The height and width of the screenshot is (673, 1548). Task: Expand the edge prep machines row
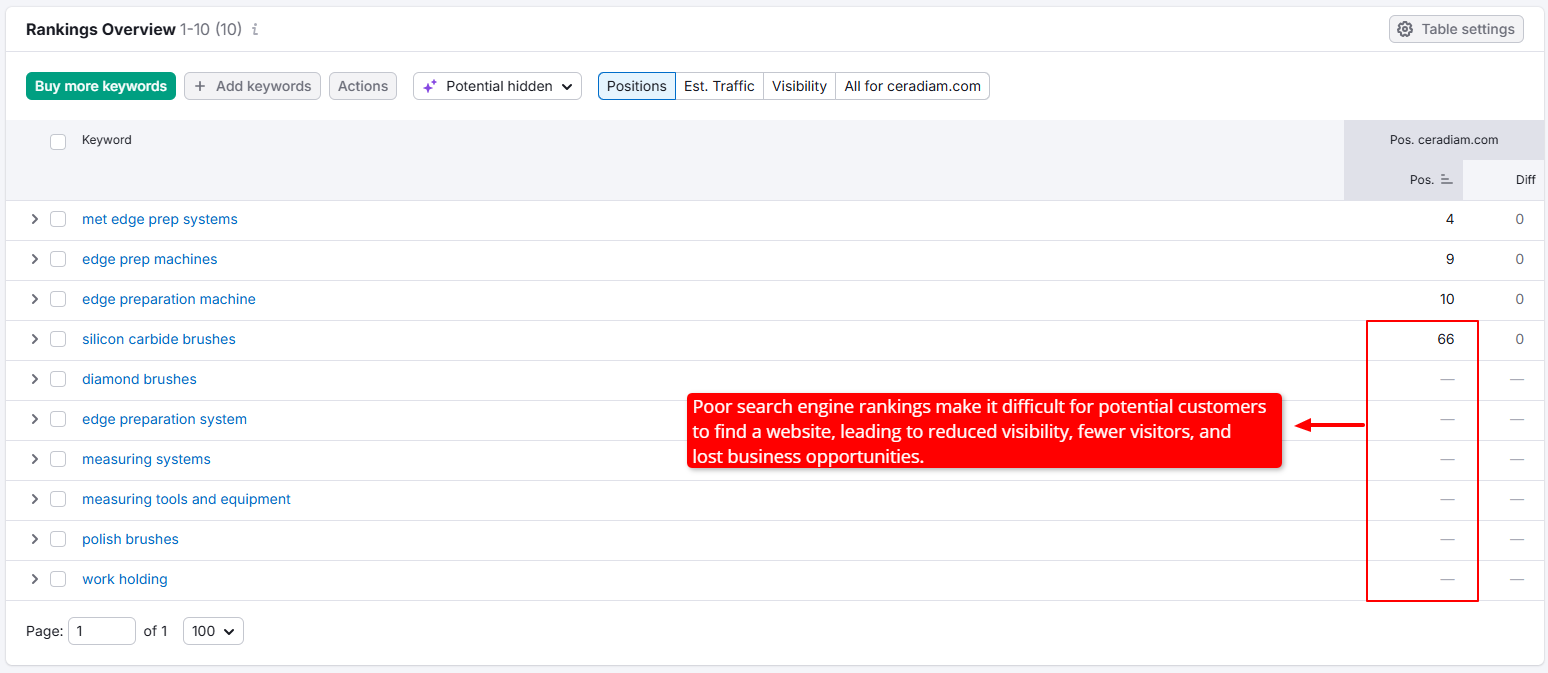point(34,259)
